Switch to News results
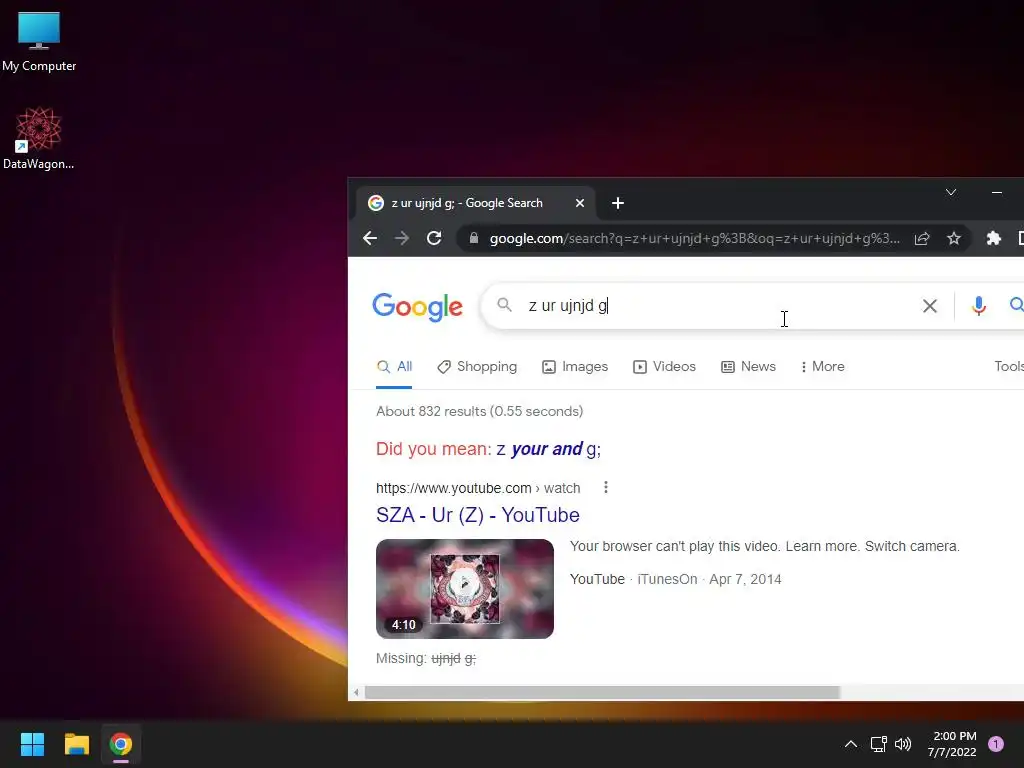Viewport: 1024px width, 768px height. tap(748, 366)
